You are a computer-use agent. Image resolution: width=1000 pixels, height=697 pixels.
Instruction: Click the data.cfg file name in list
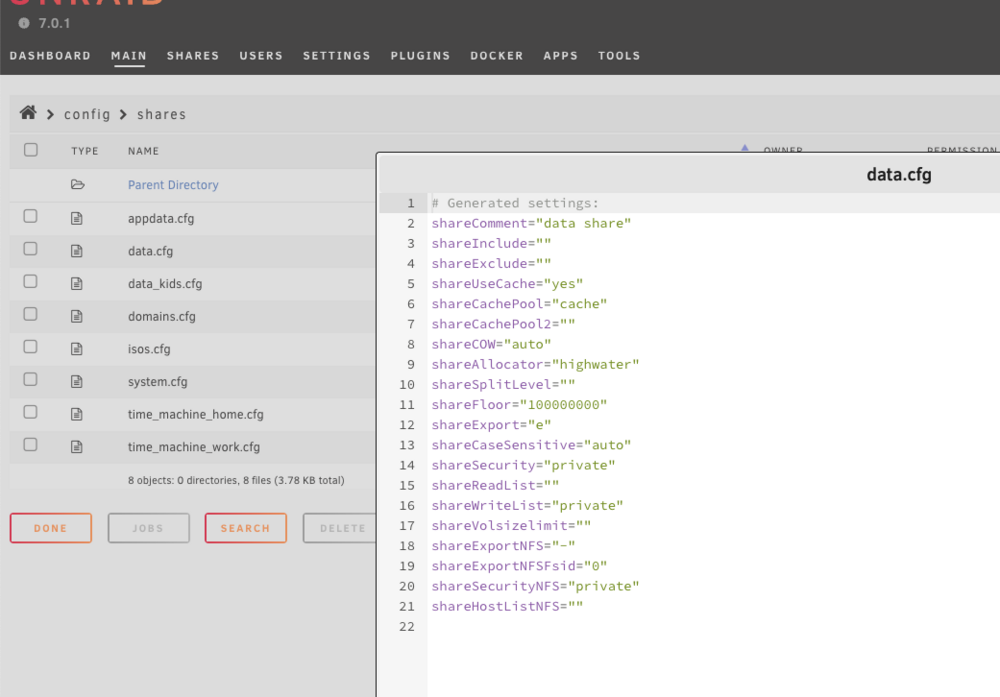tap(151, 251)
